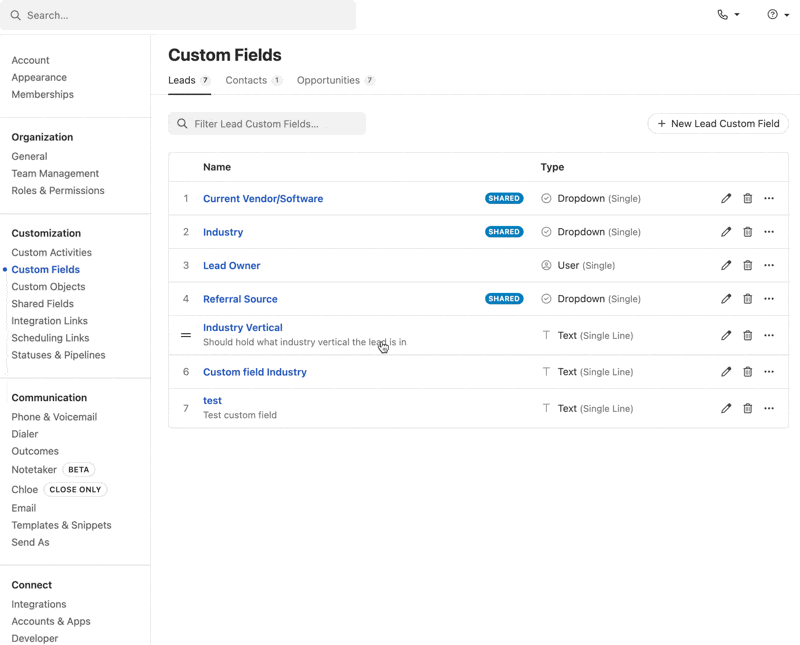This screenshot has width=800, height=645.
Task: Open more options for Custom field Industry
Action: coord(769,372)
